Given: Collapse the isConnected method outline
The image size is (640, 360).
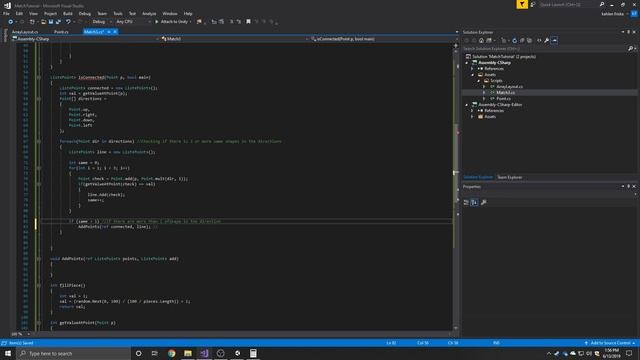Looking at the screenshot, I should pos(39,78).
